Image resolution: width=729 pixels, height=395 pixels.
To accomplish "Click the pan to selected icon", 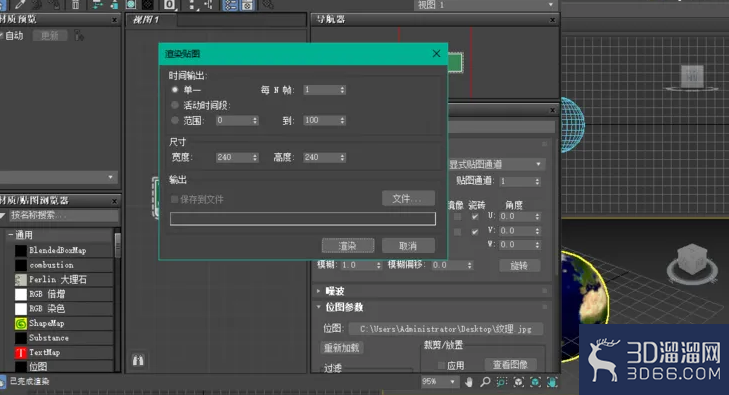I will pos(551,382).
